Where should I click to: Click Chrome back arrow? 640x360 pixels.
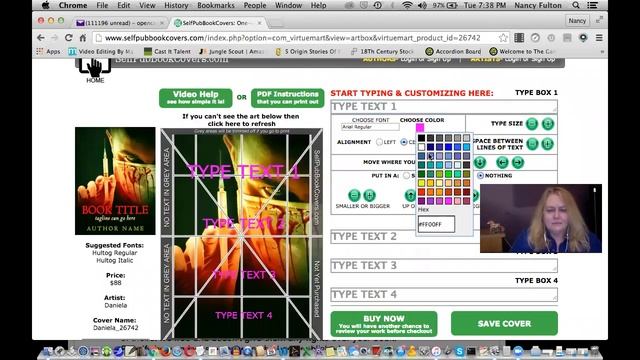click(x=41, y=38)
